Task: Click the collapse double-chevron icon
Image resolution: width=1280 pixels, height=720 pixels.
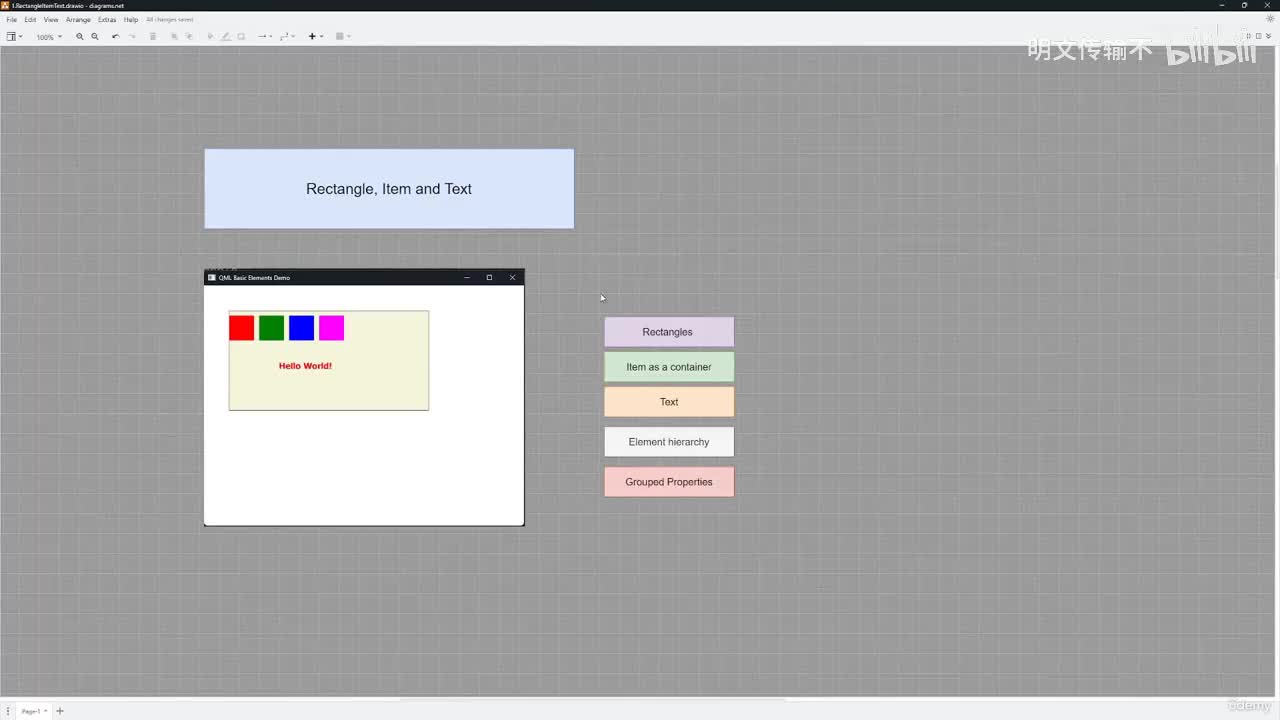Action: [1270, 36]
